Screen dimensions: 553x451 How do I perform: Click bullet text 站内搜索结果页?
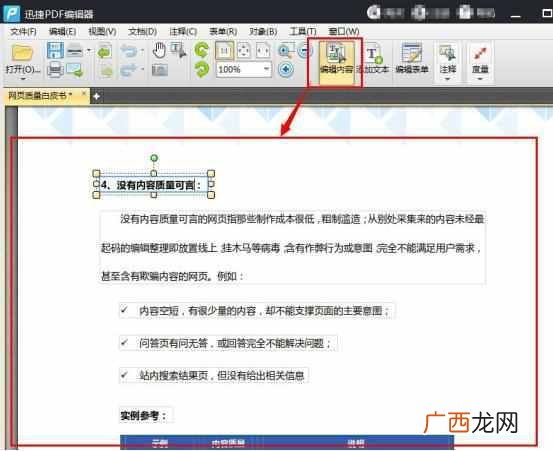tap(222, 375)
